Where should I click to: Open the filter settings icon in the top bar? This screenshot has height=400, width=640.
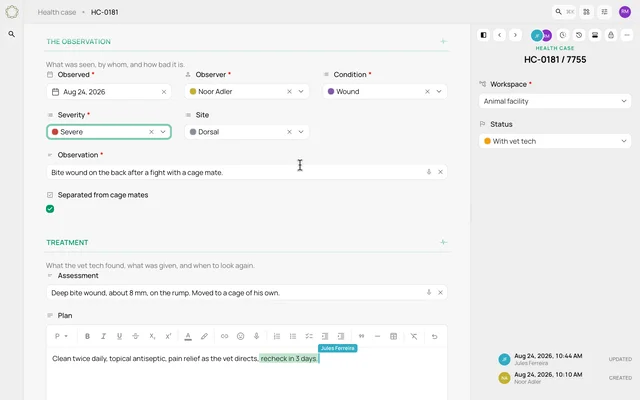coord(604,12)
